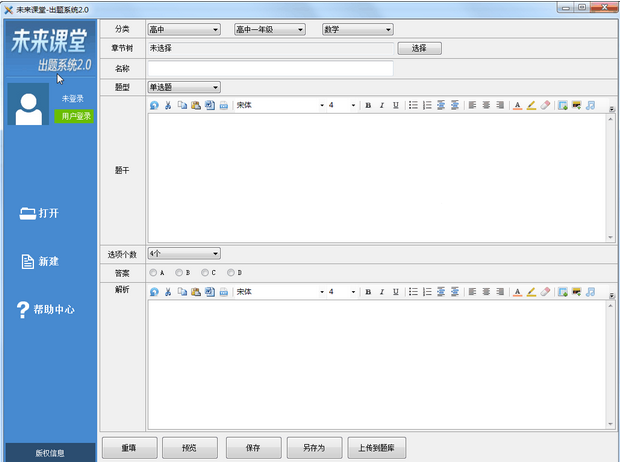Click paste icon in 题干 toolbar

click(196, 105)
